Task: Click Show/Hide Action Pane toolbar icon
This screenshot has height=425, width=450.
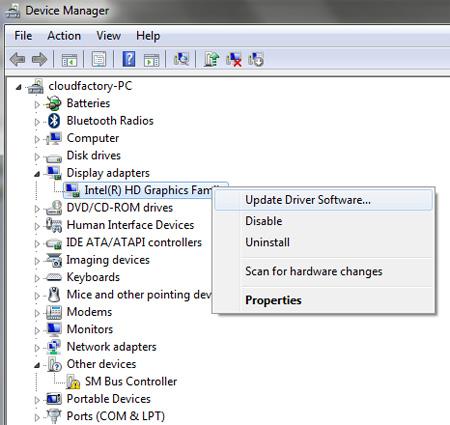Action: (x=152, y=60)
